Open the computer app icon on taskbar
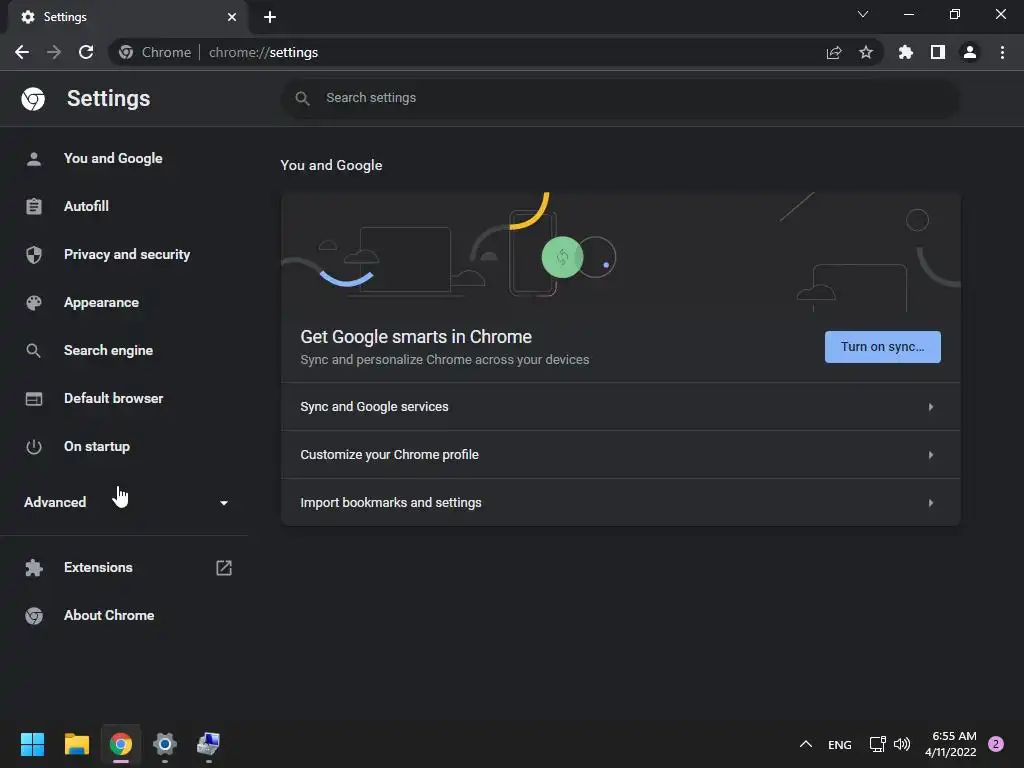The width and height of the screenshot is (1024, 768). coord(209,744)
